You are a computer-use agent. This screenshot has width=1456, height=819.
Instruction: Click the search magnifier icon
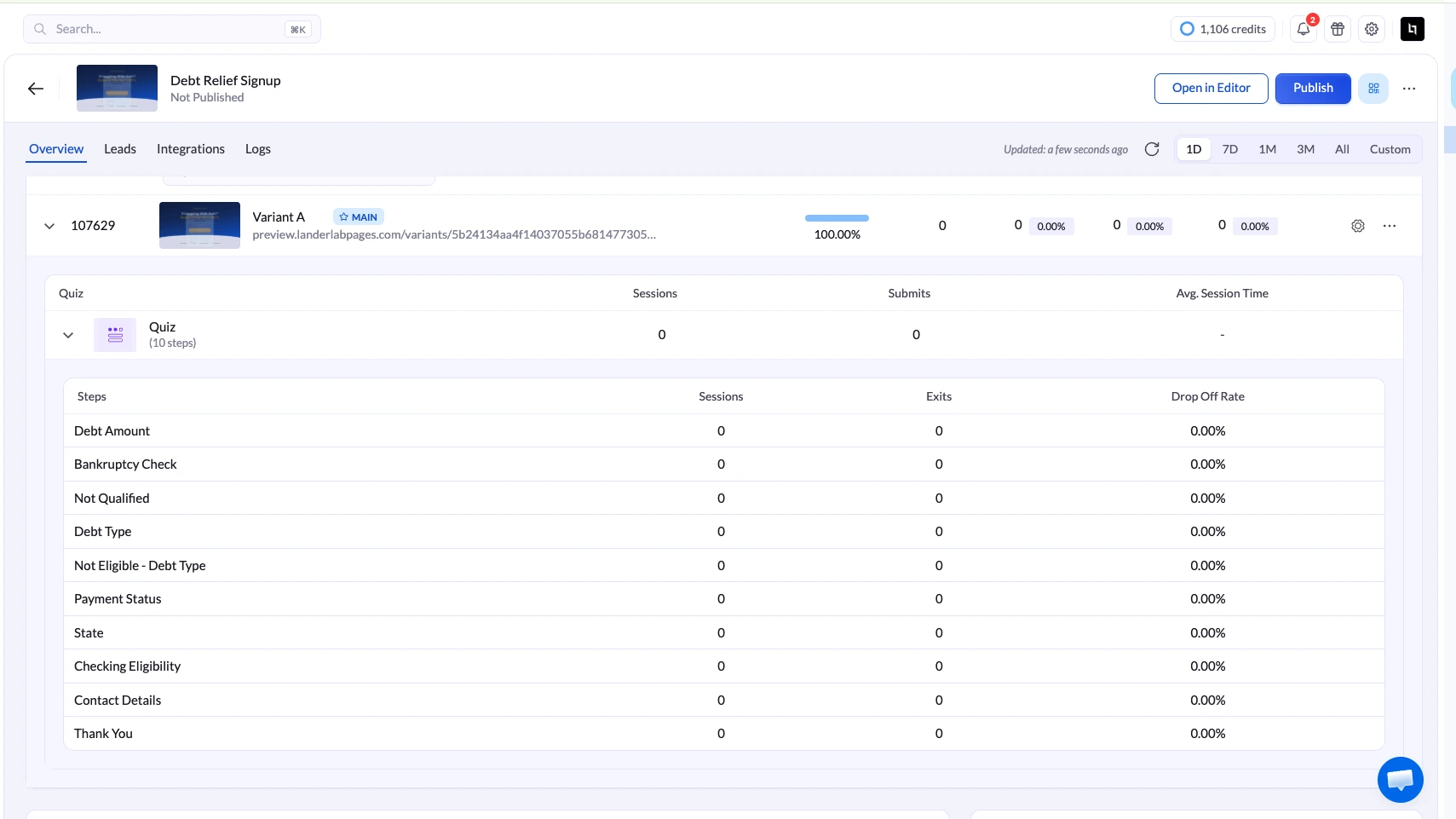[40, 29]
